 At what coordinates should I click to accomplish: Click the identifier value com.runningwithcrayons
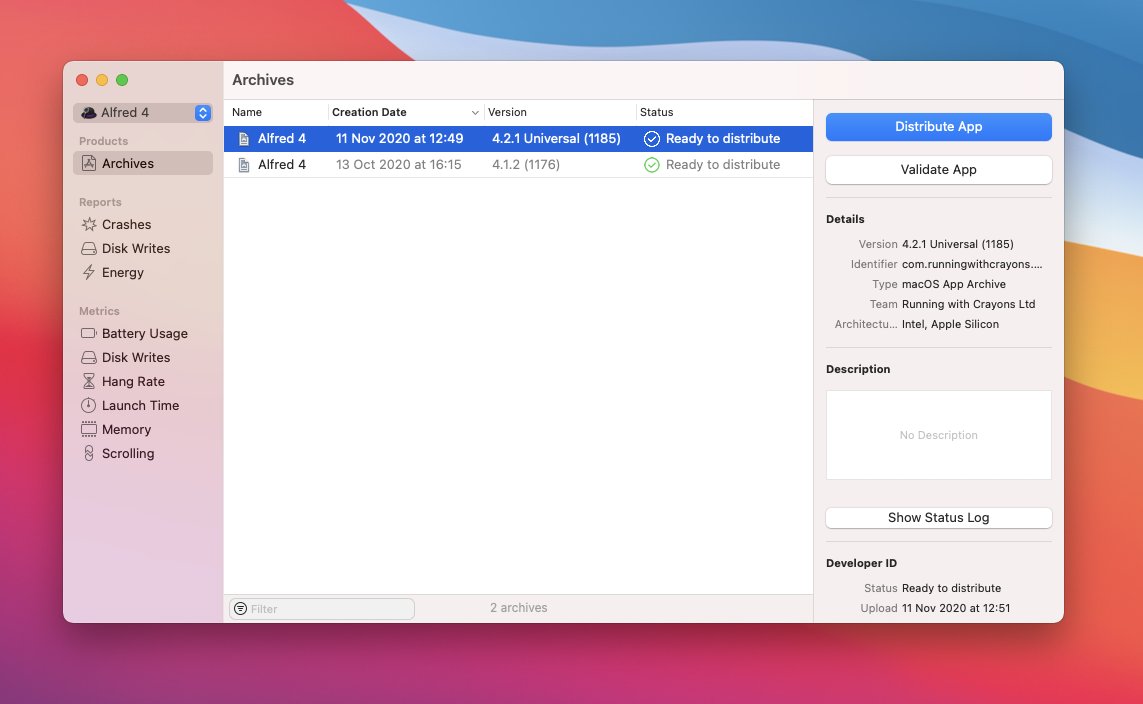click(972, 264)
